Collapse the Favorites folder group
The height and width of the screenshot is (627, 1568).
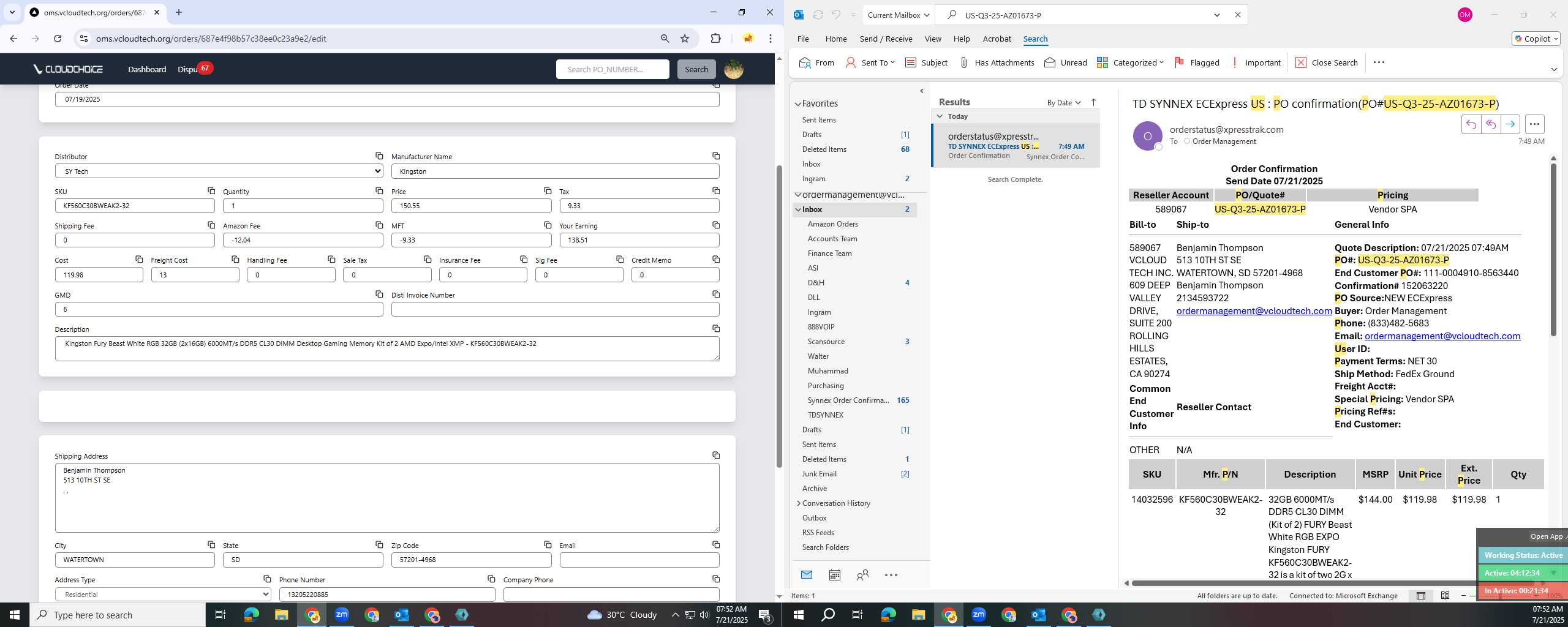(798, 103)
